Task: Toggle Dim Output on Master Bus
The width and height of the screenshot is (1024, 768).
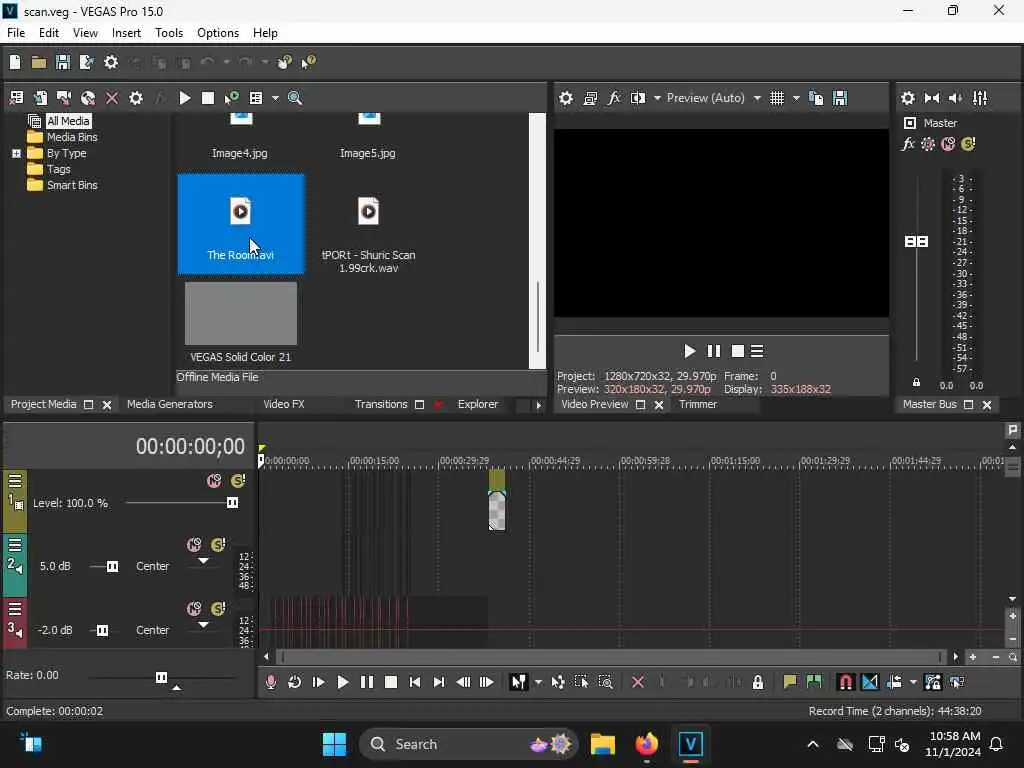Action: (x=956, y=98)
